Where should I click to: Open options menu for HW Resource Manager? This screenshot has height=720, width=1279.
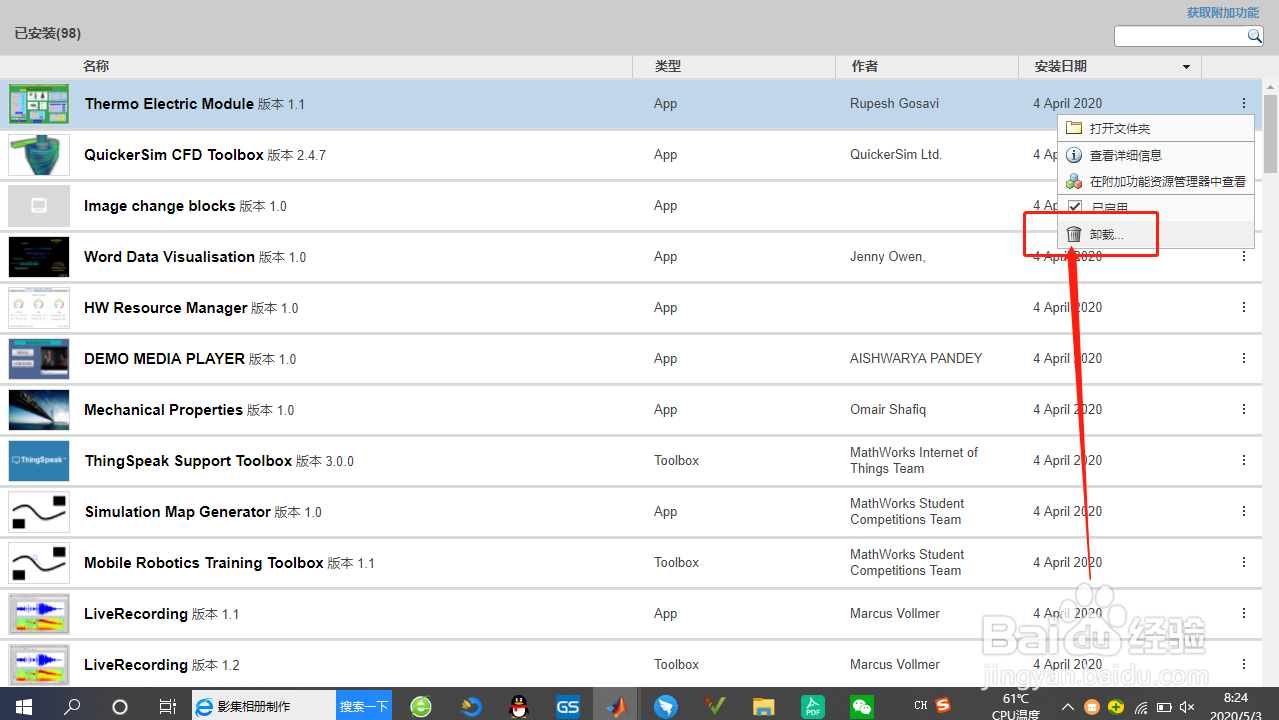[1244, 307]
